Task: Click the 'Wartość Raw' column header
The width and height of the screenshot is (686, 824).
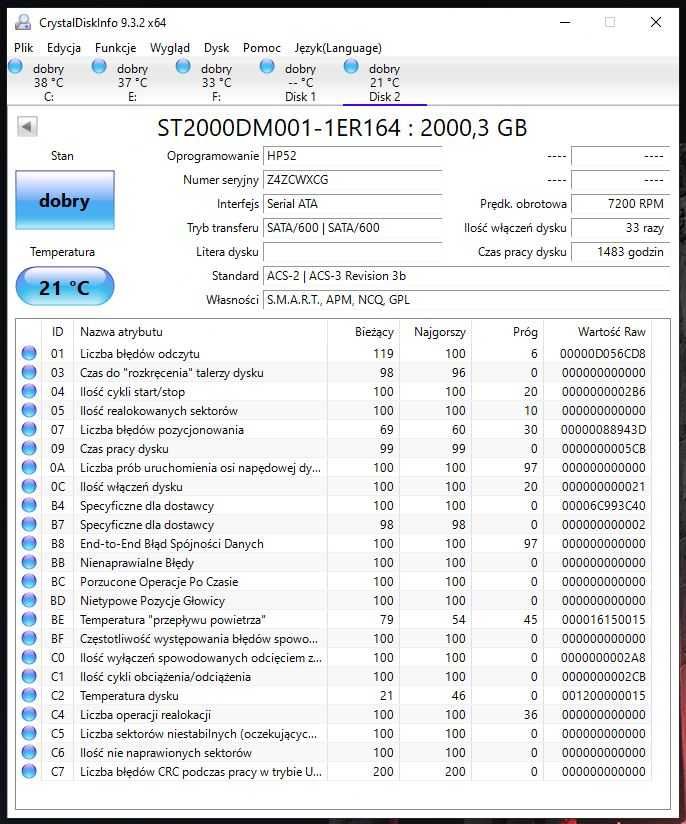Action: click(598, 332)
